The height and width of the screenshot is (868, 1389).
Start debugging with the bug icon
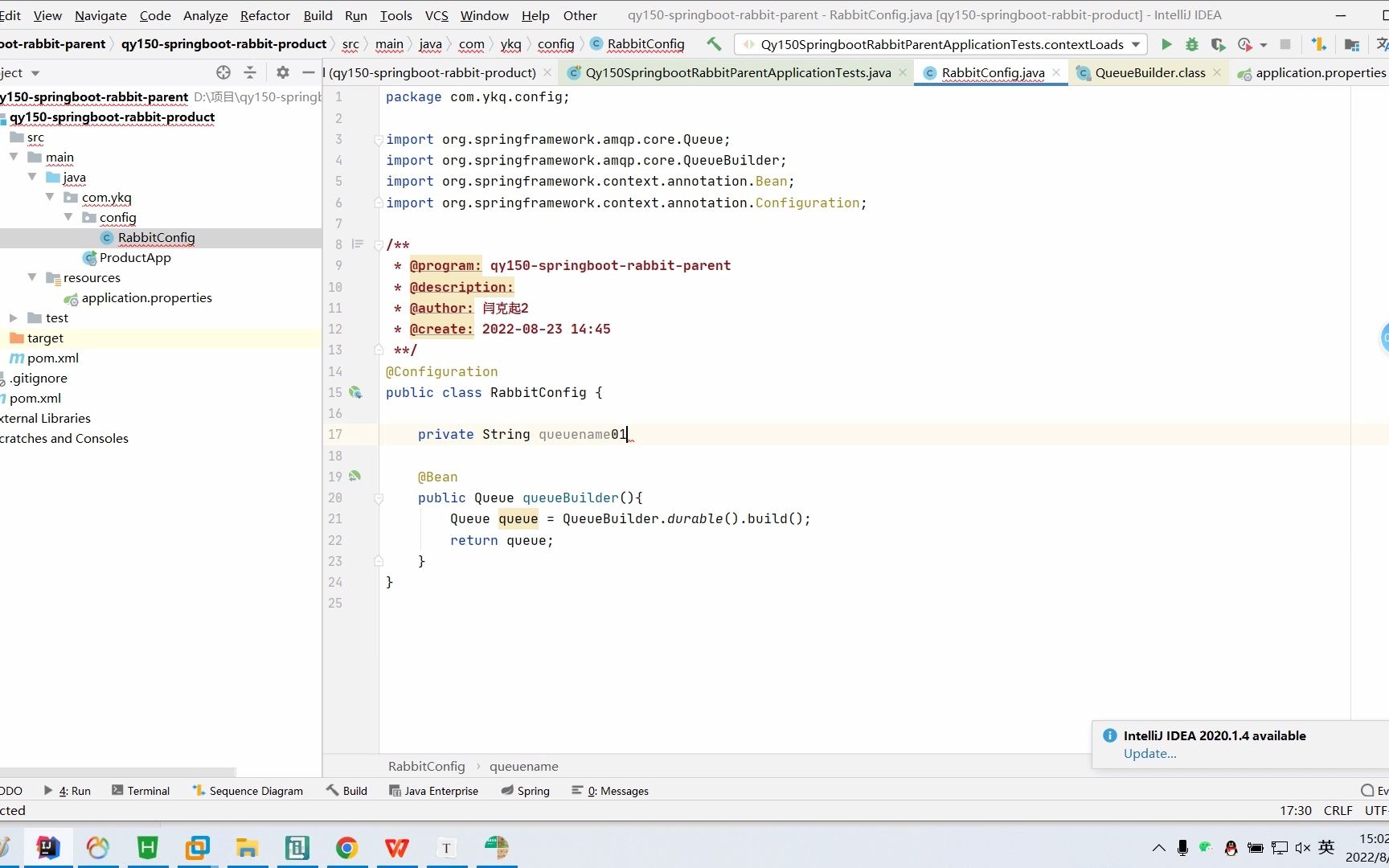tap(1192, 45)
